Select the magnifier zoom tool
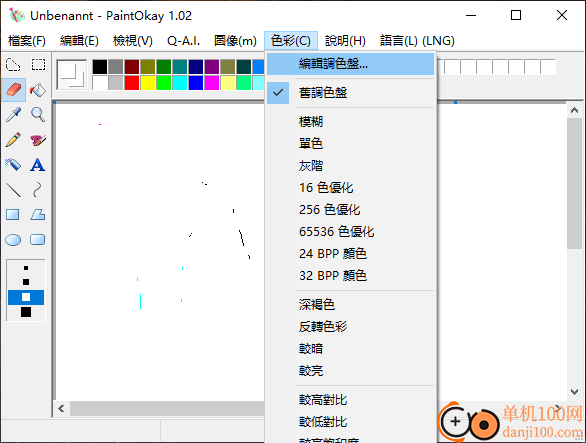Viewport: 586px width, 443px height. tap(38, 114)
